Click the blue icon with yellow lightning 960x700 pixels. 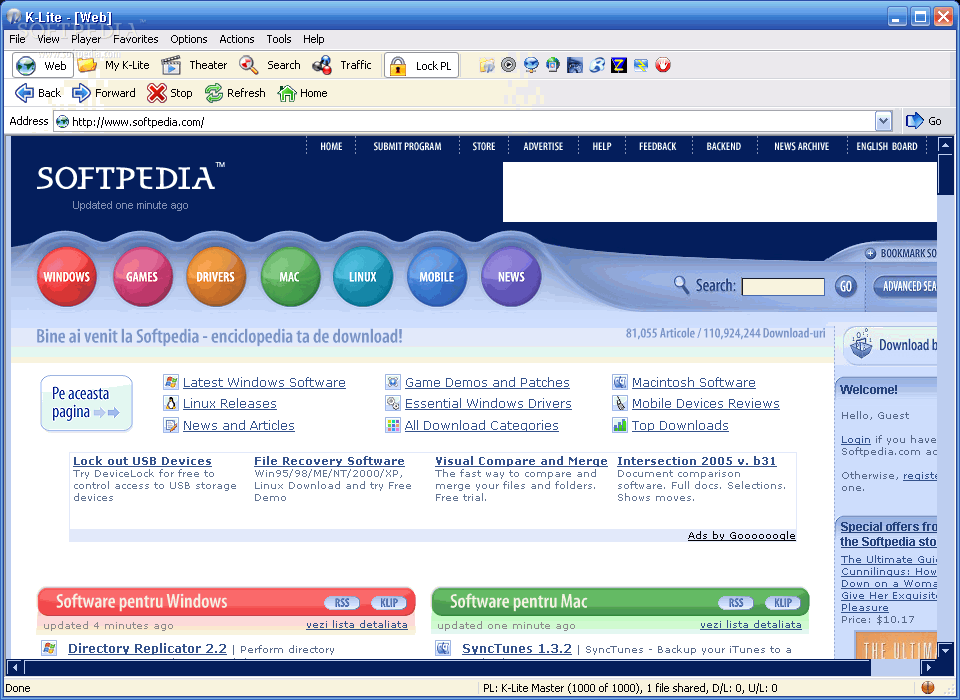[641, 65]
